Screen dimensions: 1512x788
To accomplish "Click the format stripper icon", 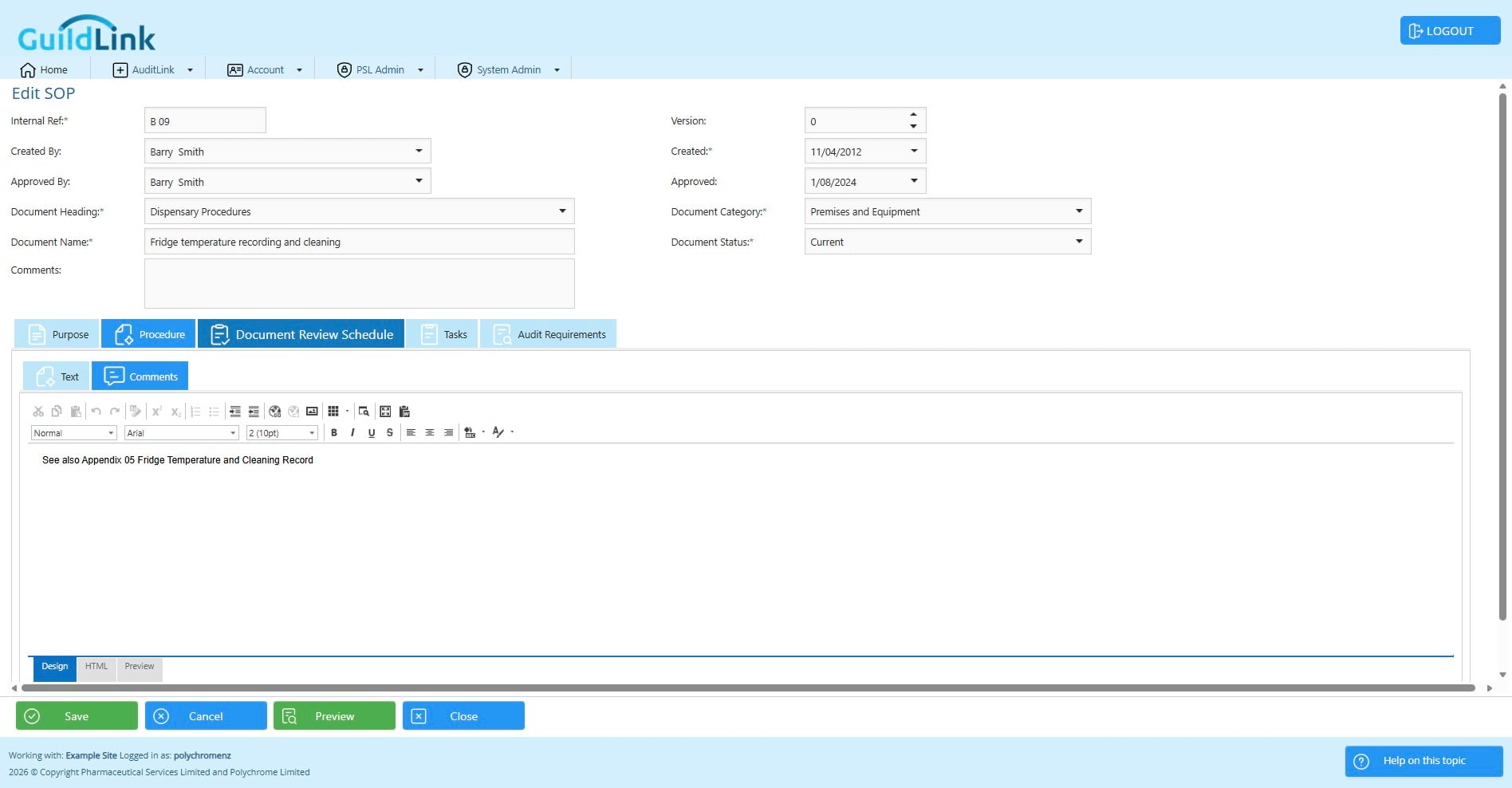I will pos(136,412).
